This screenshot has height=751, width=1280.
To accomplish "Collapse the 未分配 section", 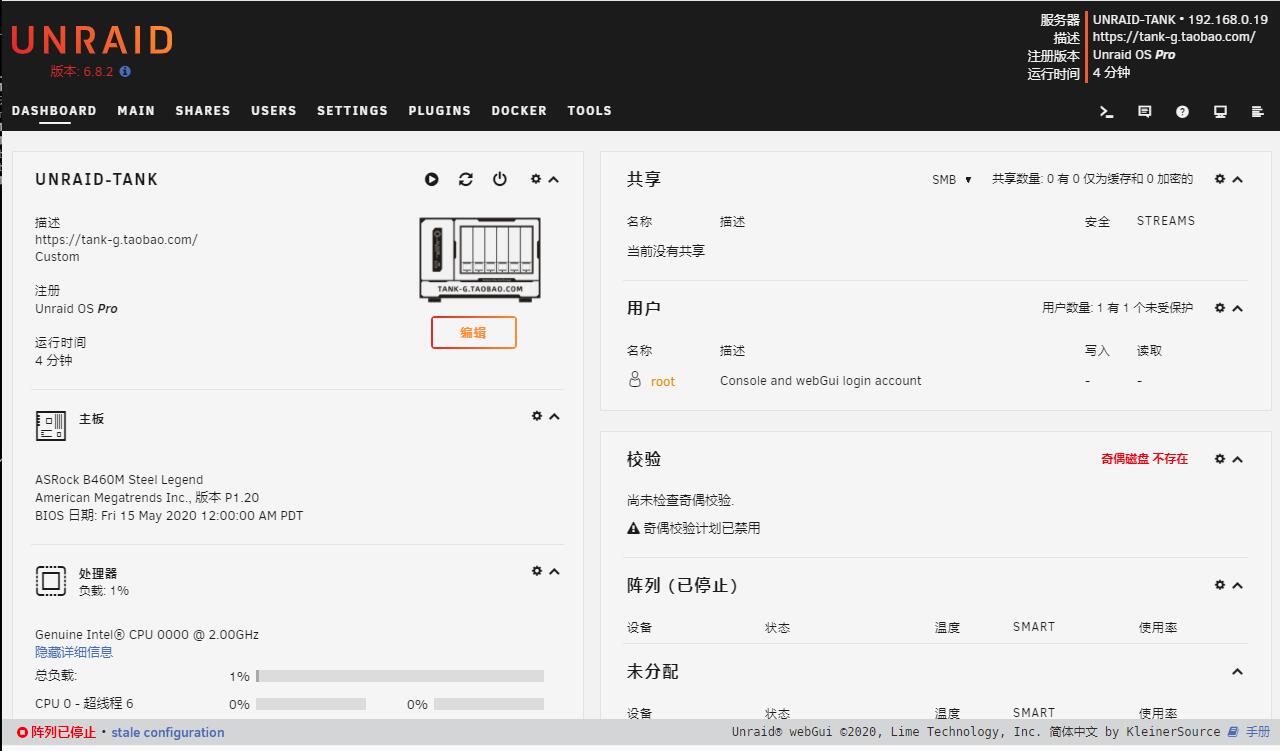I will (1238, 671).
